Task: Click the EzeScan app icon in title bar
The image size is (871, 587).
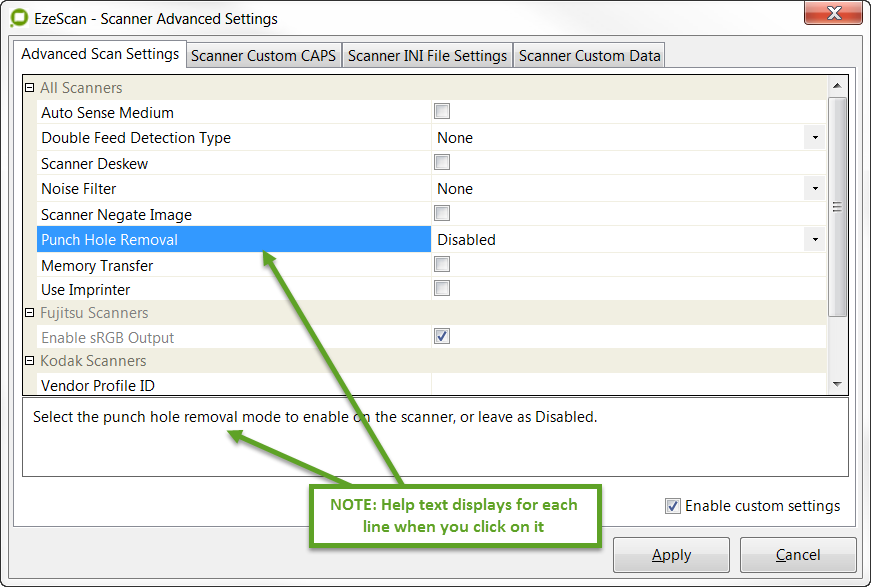Action: tap(18, 18)
